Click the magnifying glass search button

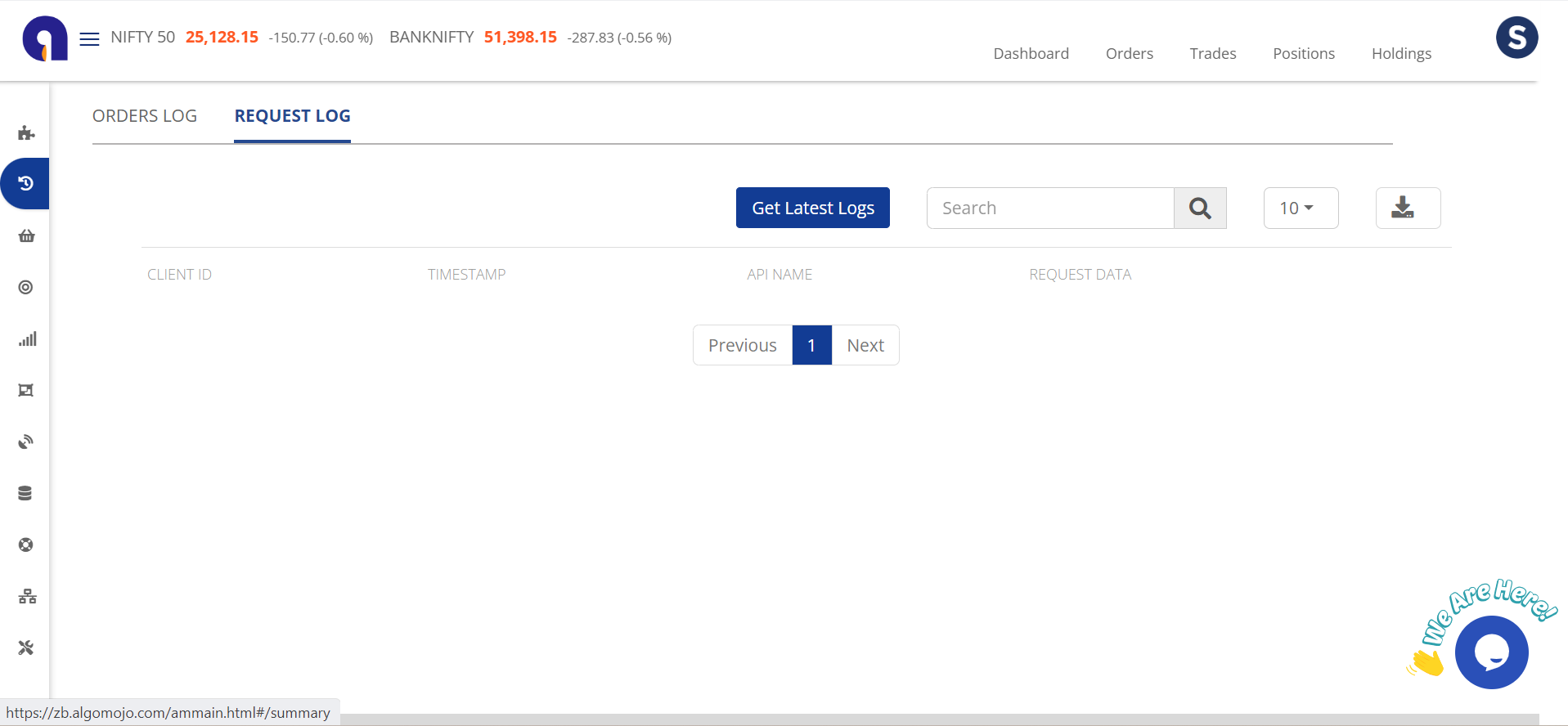coord(1199,208)
